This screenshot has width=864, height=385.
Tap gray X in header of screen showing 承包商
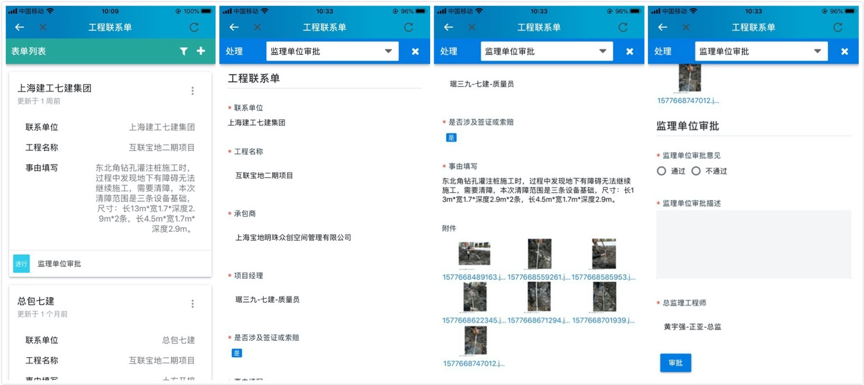pos(257,28)
